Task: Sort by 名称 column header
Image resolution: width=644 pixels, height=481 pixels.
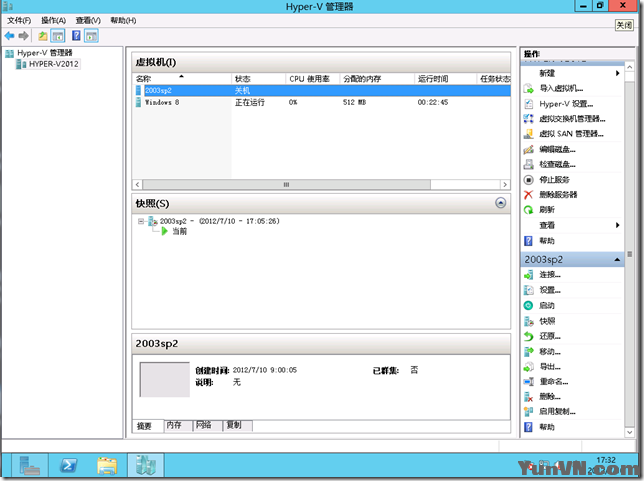Action: click(x=182, y=78)
